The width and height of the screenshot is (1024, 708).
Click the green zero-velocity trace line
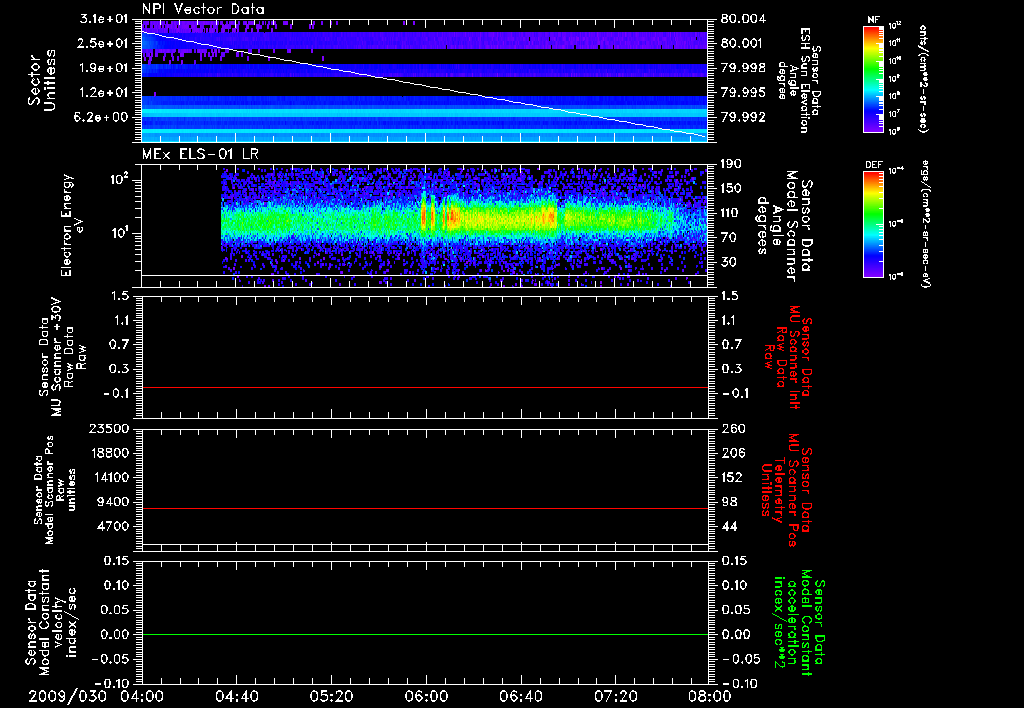425,634
